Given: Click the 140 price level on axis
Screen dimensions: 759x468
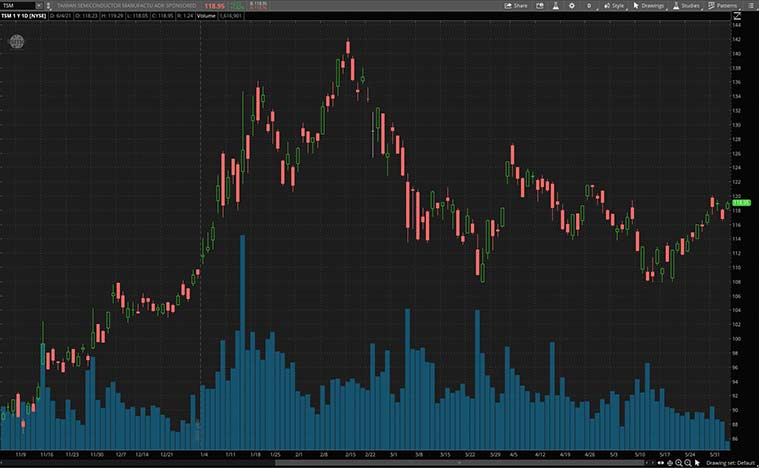Looking at the screenshot, I should point(737,54).
